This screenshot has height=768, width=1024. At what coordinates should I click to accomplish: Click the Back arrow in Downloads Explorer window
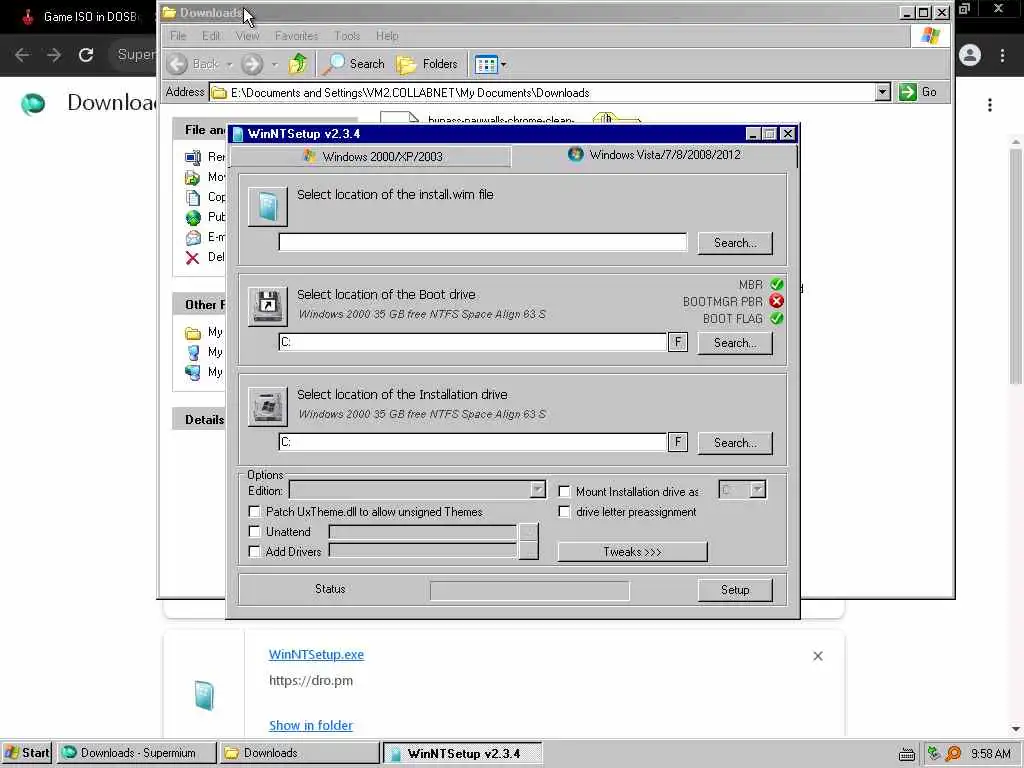pos(177,64)
